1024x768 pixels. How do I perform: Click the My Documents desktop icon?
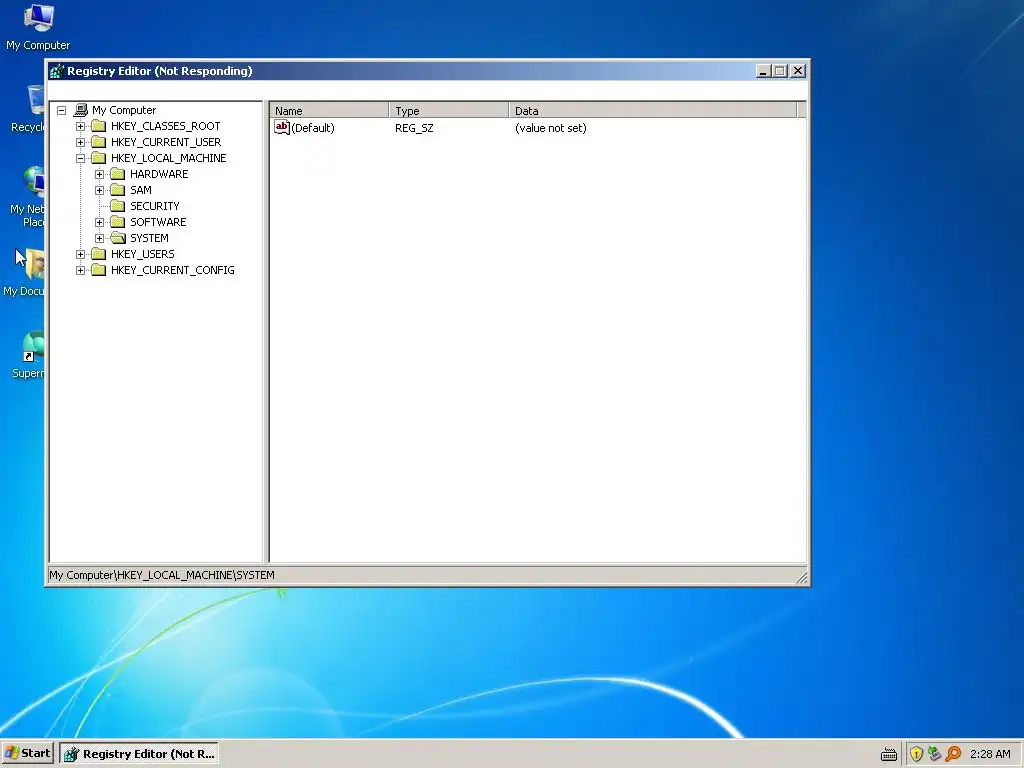click(x=33, y=264)
